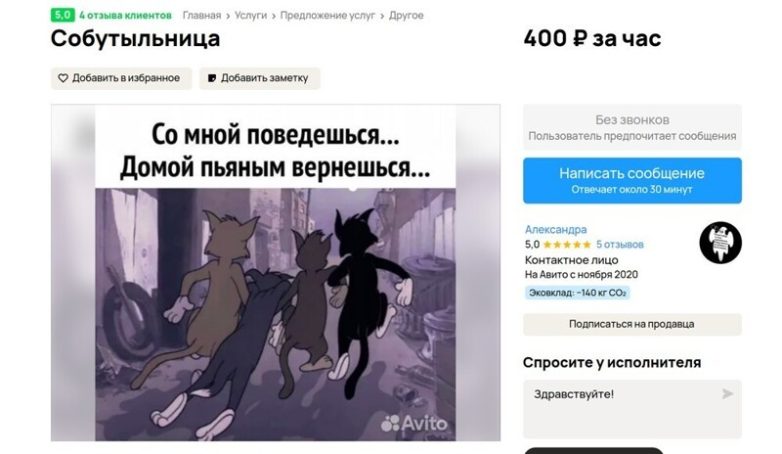782x454 pixels.
Task: Click the green 5,0 rating badge
Action: click(x=62, y=15)
